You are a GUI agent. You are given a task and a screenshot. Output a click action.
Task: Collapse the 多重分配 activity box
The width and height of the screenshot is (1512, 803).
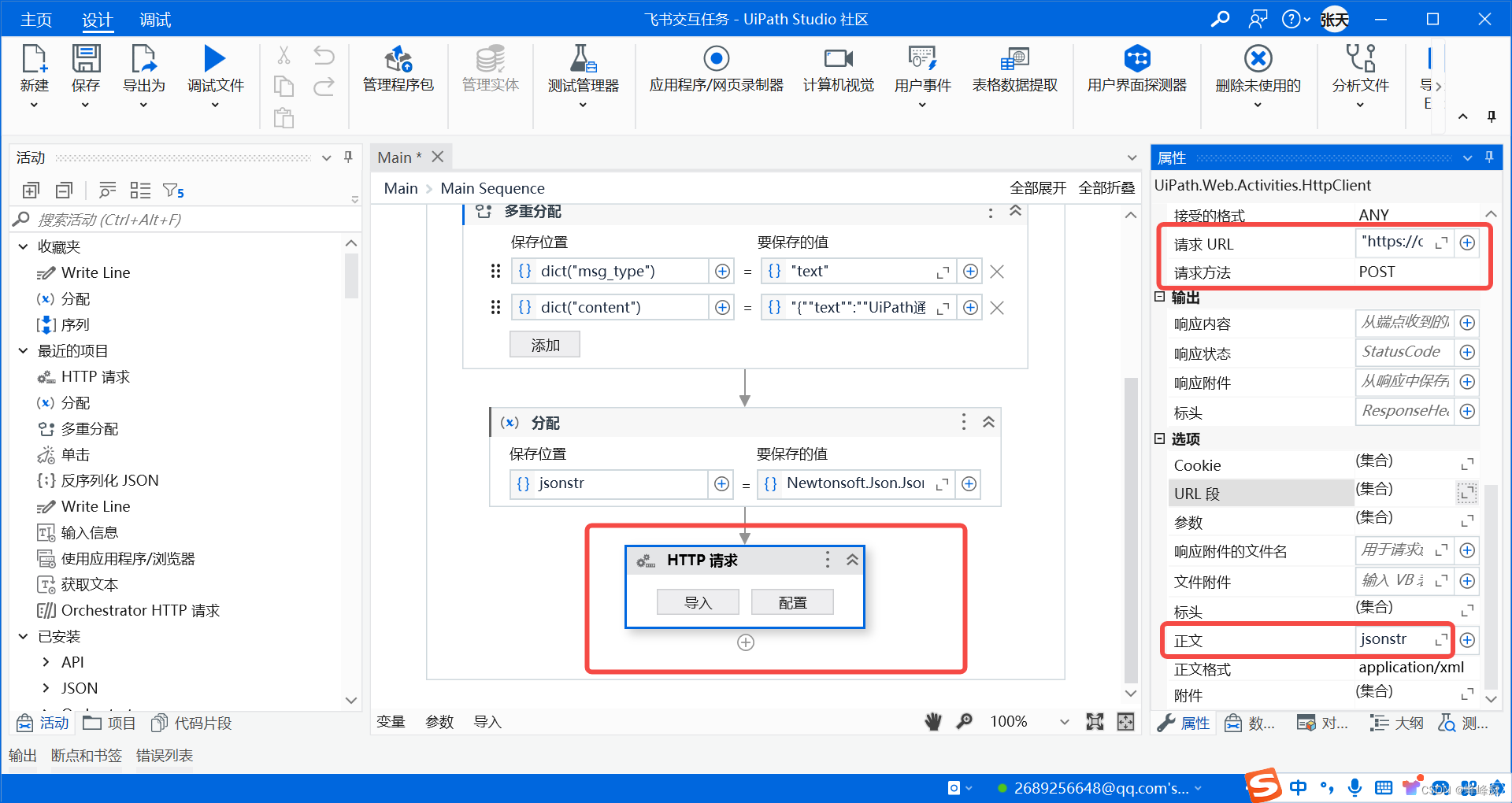click(1015, 211)
